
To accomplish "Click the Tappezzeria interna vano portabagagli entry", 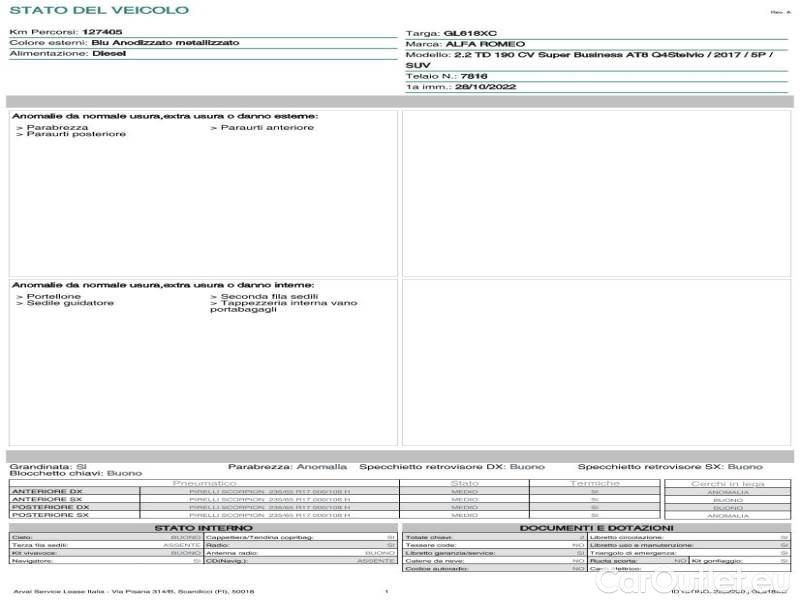I will 284,306.
